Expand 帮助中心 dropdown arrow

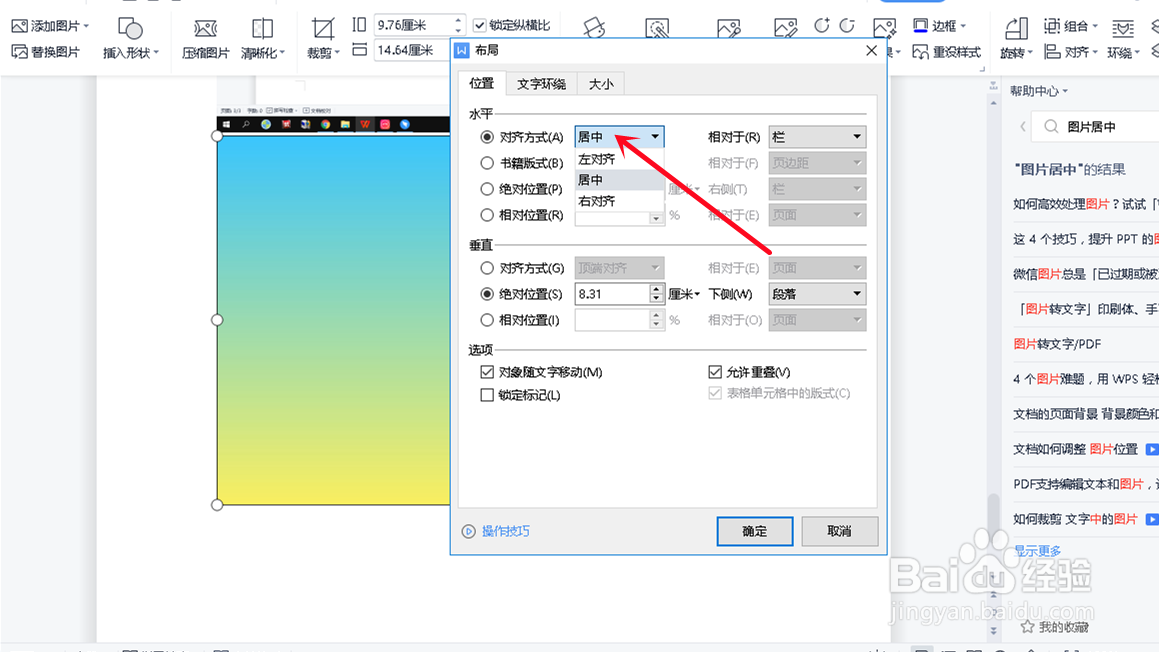tap(1065, 91)
